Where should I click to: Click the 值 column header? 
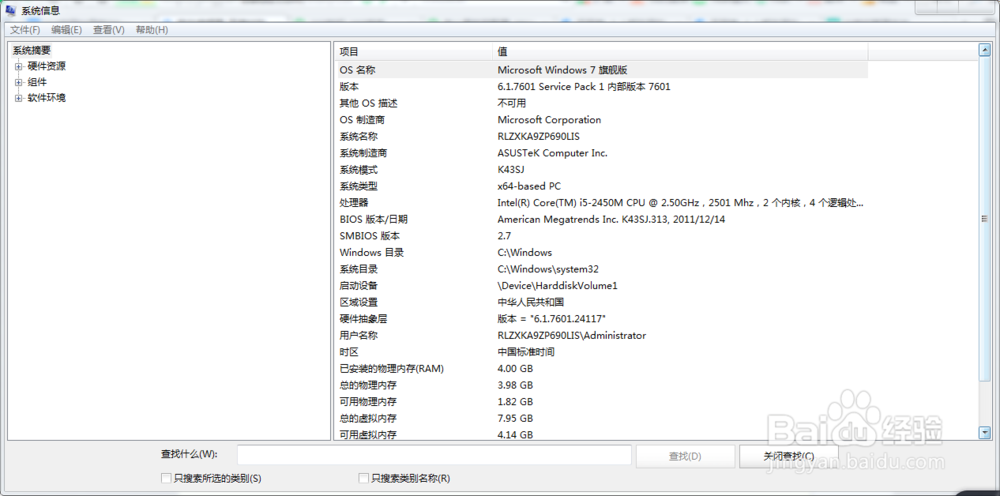pos(680,52)
